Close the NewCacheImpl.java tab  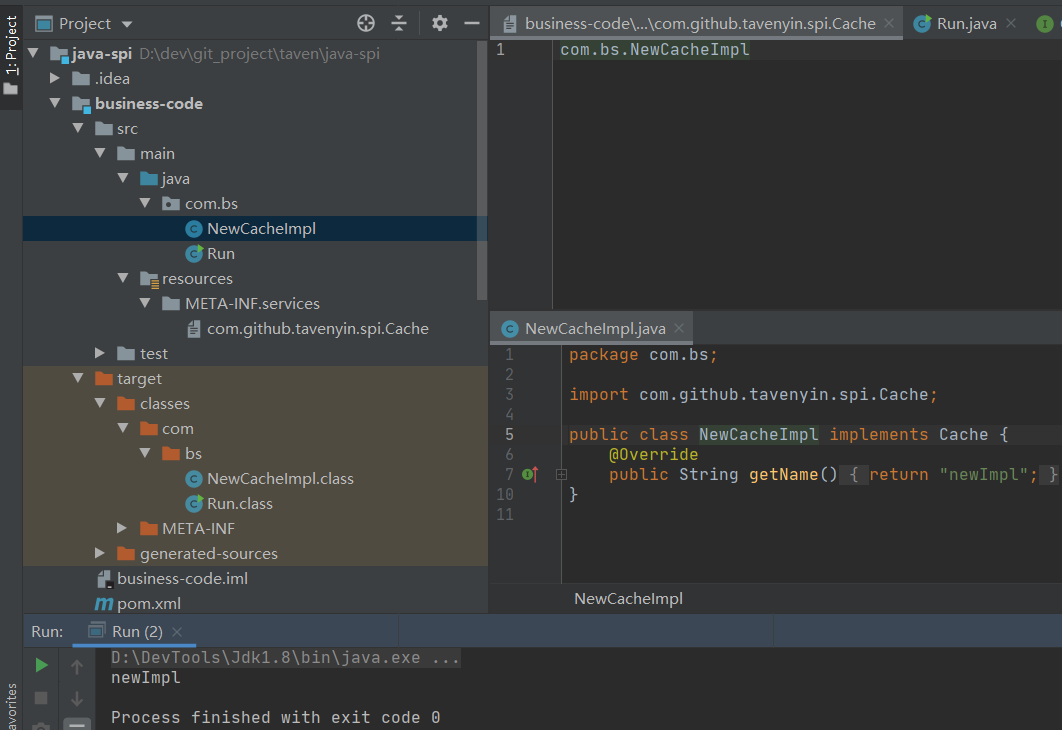tap(678, 329)
